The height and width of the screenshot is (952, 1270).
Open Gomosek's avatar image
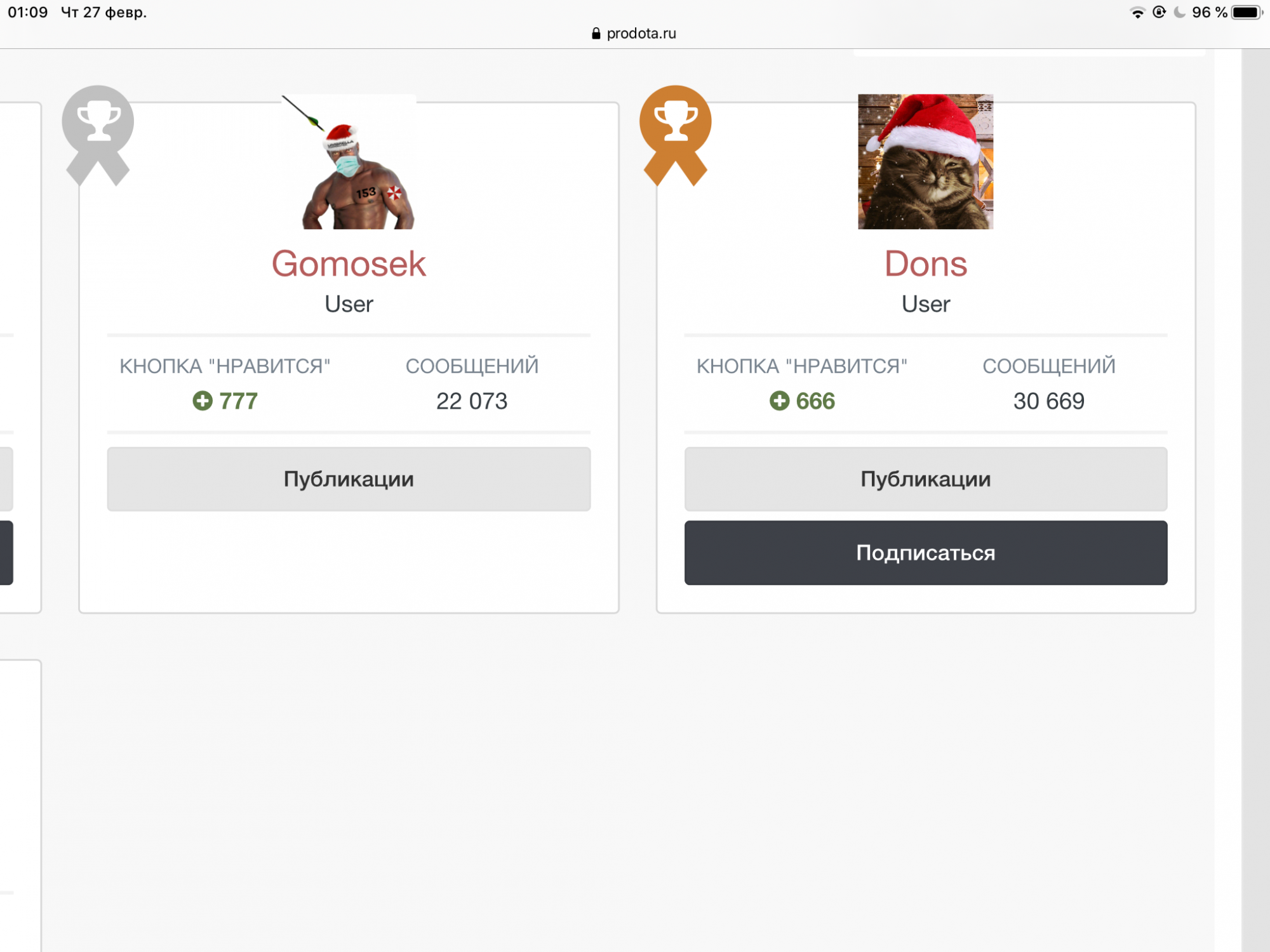349,162
